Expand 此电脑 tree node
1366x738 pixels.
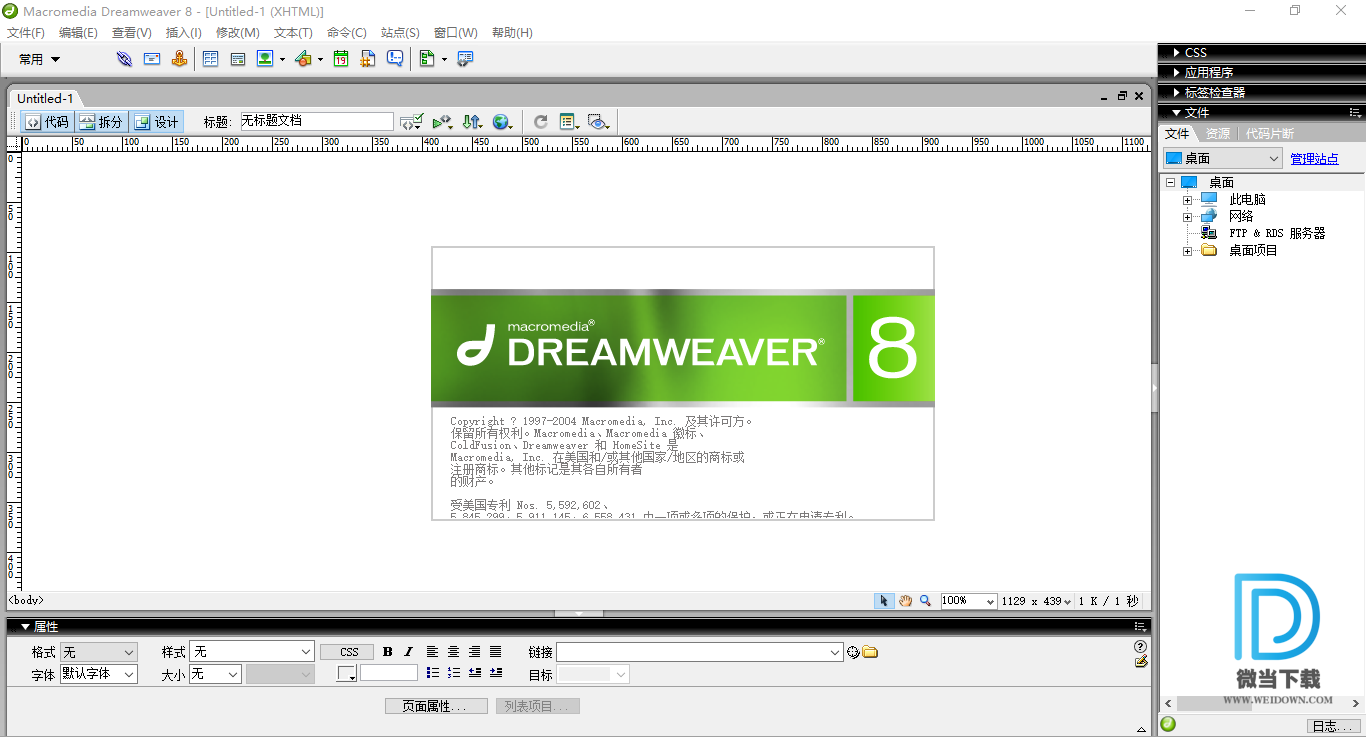1187,200
